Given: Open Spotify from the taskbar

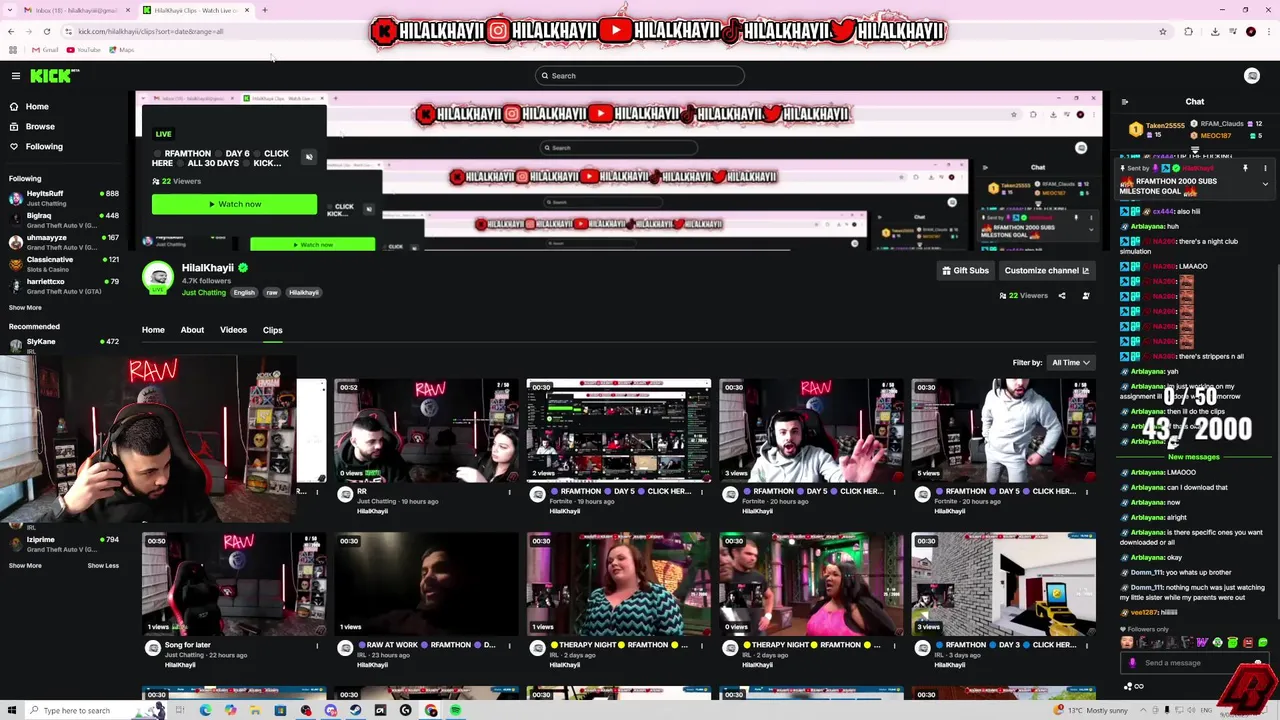Looking at the screenshot, I should click(x=455, y=710).
